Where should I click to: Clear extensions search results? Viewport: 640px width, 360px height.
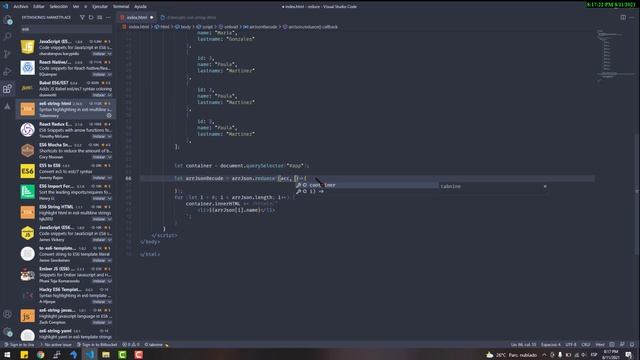tap(100, 18)
